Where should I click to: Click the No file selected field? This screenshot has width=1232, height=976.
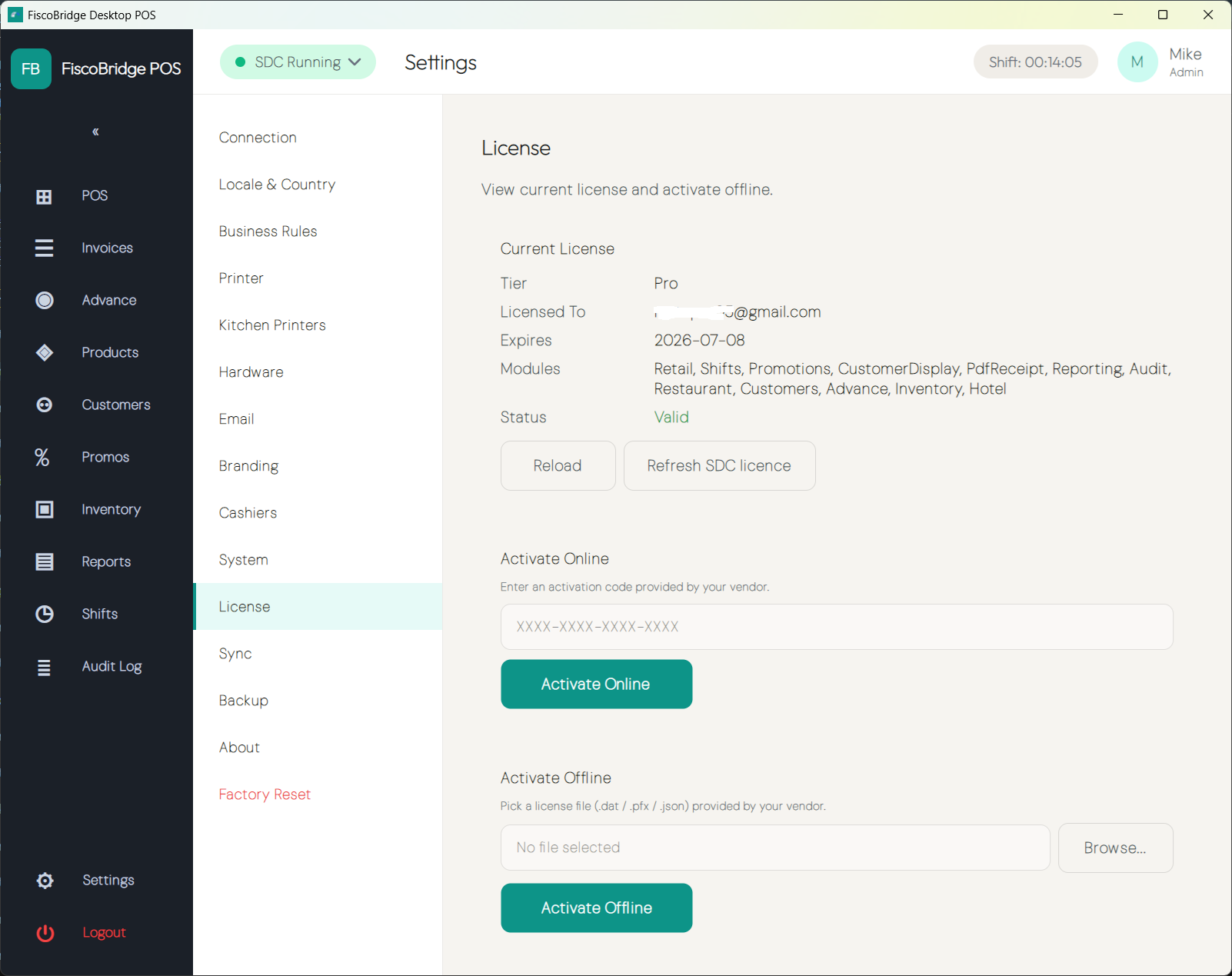(x=775, y=848)
